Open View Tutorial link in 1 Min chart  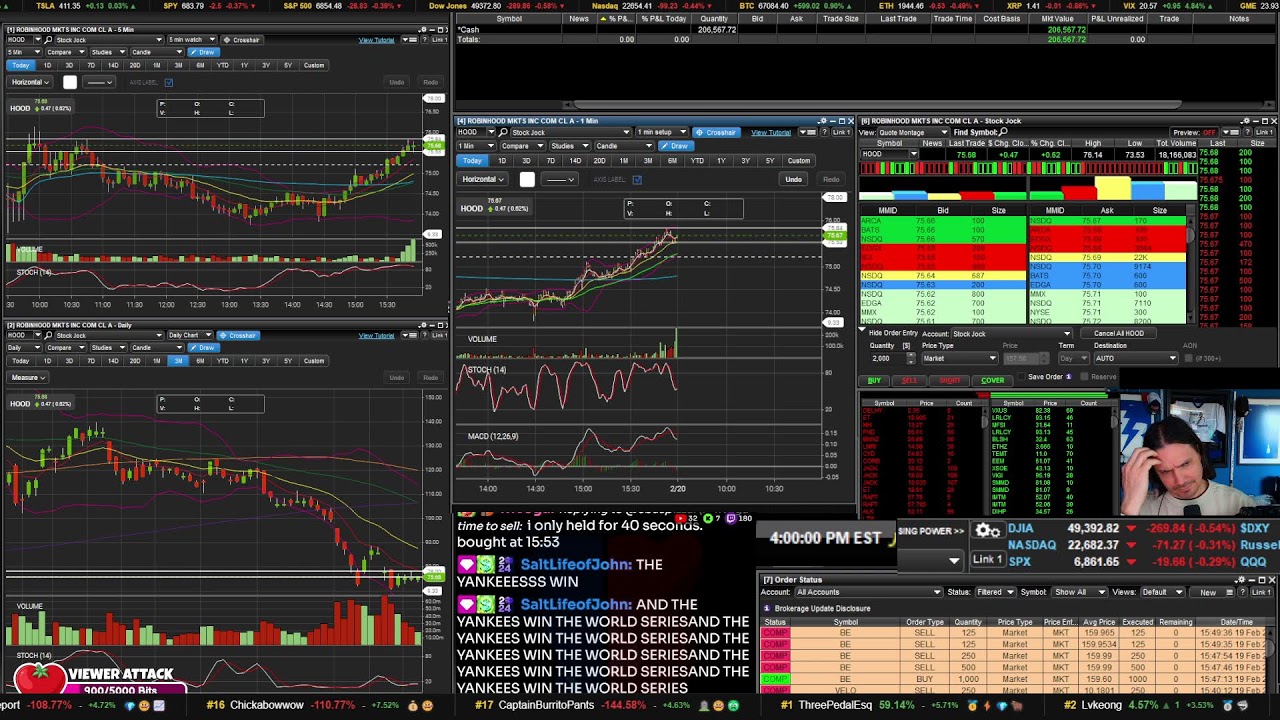point(771,132)
